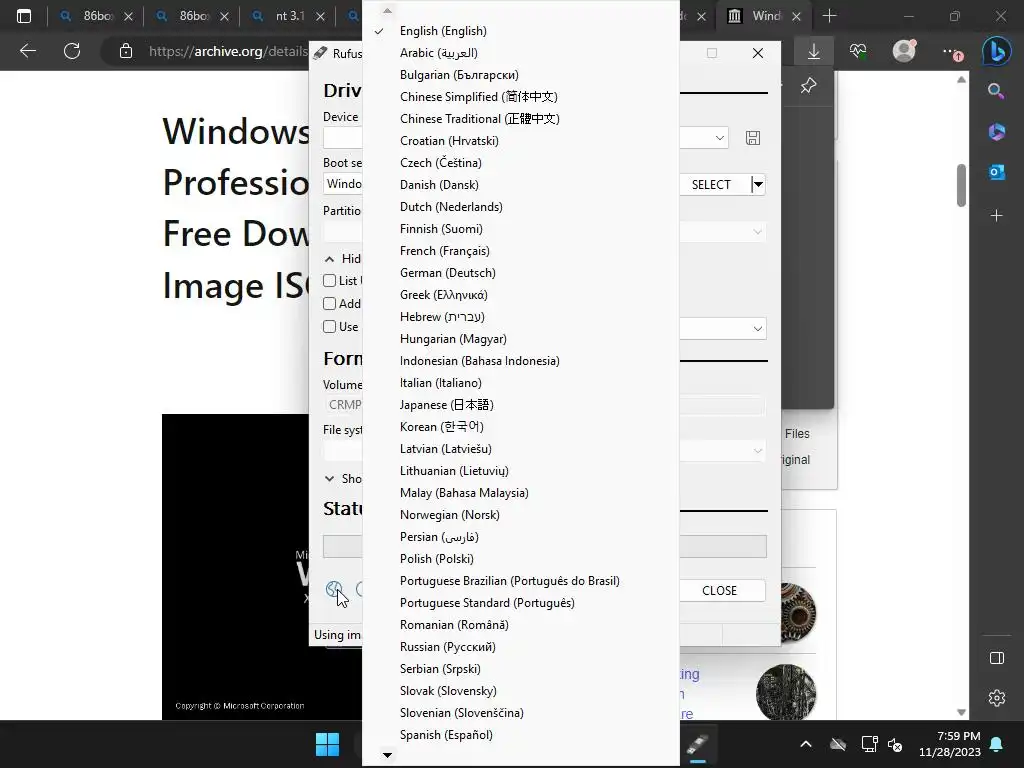Show hidden system tray icons
1024x768 pixels.
(x=806, y=744)
